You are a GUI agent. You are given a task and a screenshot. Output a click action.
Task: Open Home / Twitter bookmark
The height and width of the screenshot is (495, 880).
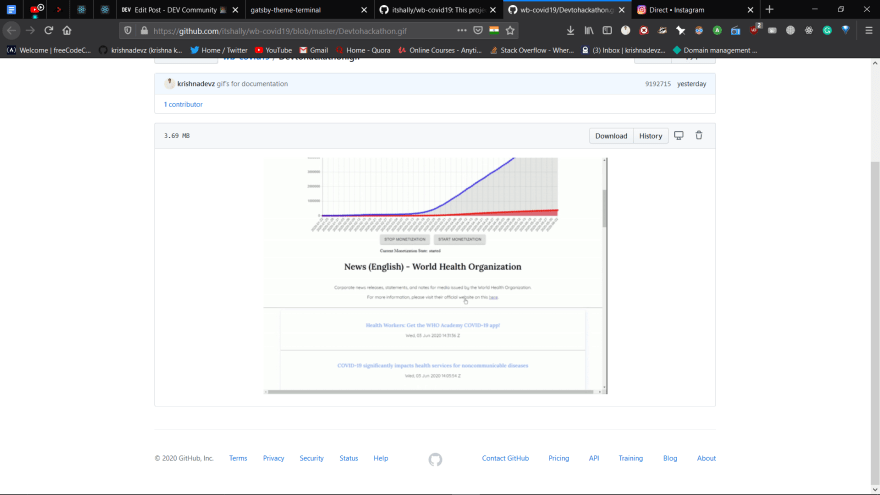coord(219,50)
